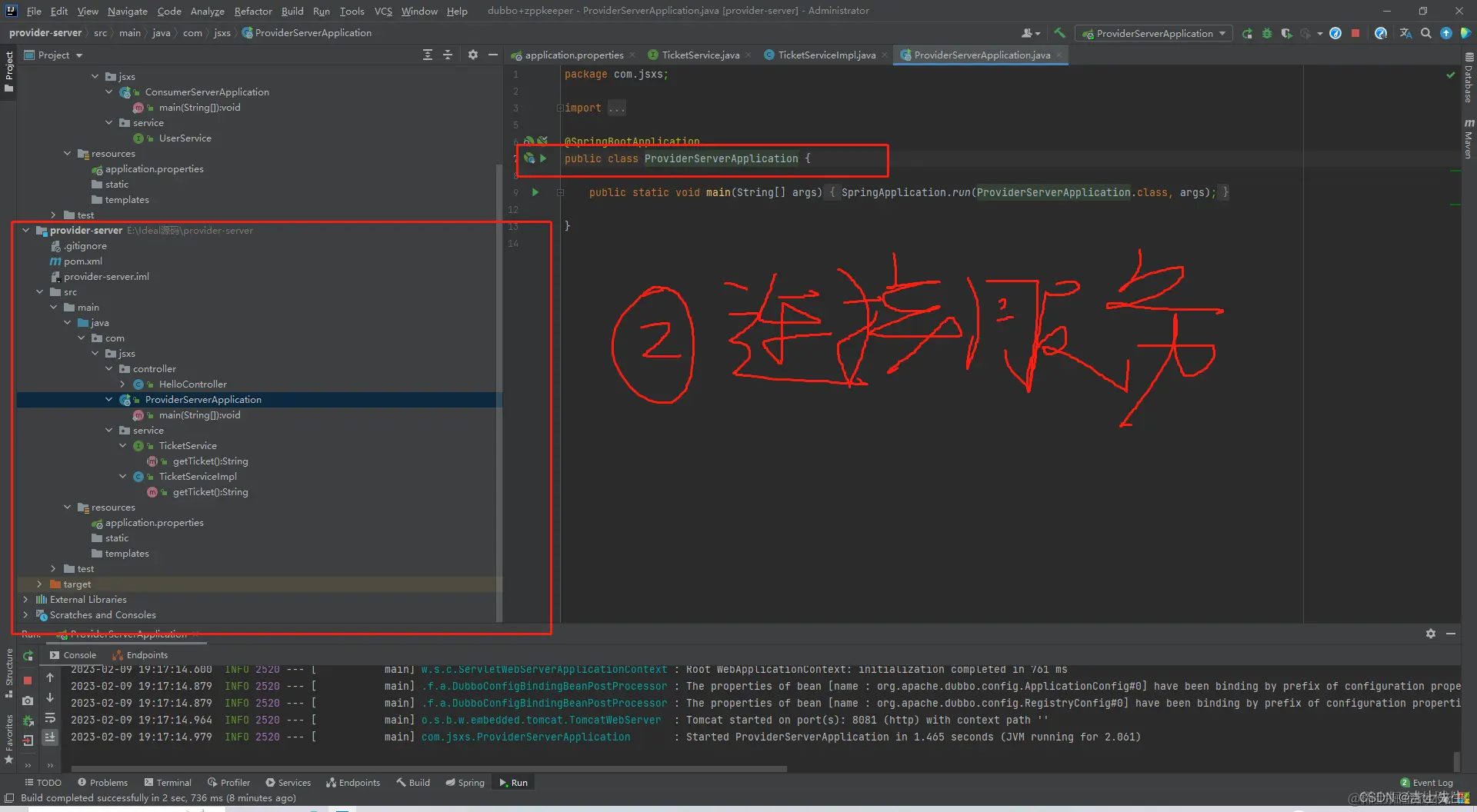Click the blue update arrow icon

click(1446, 33)
